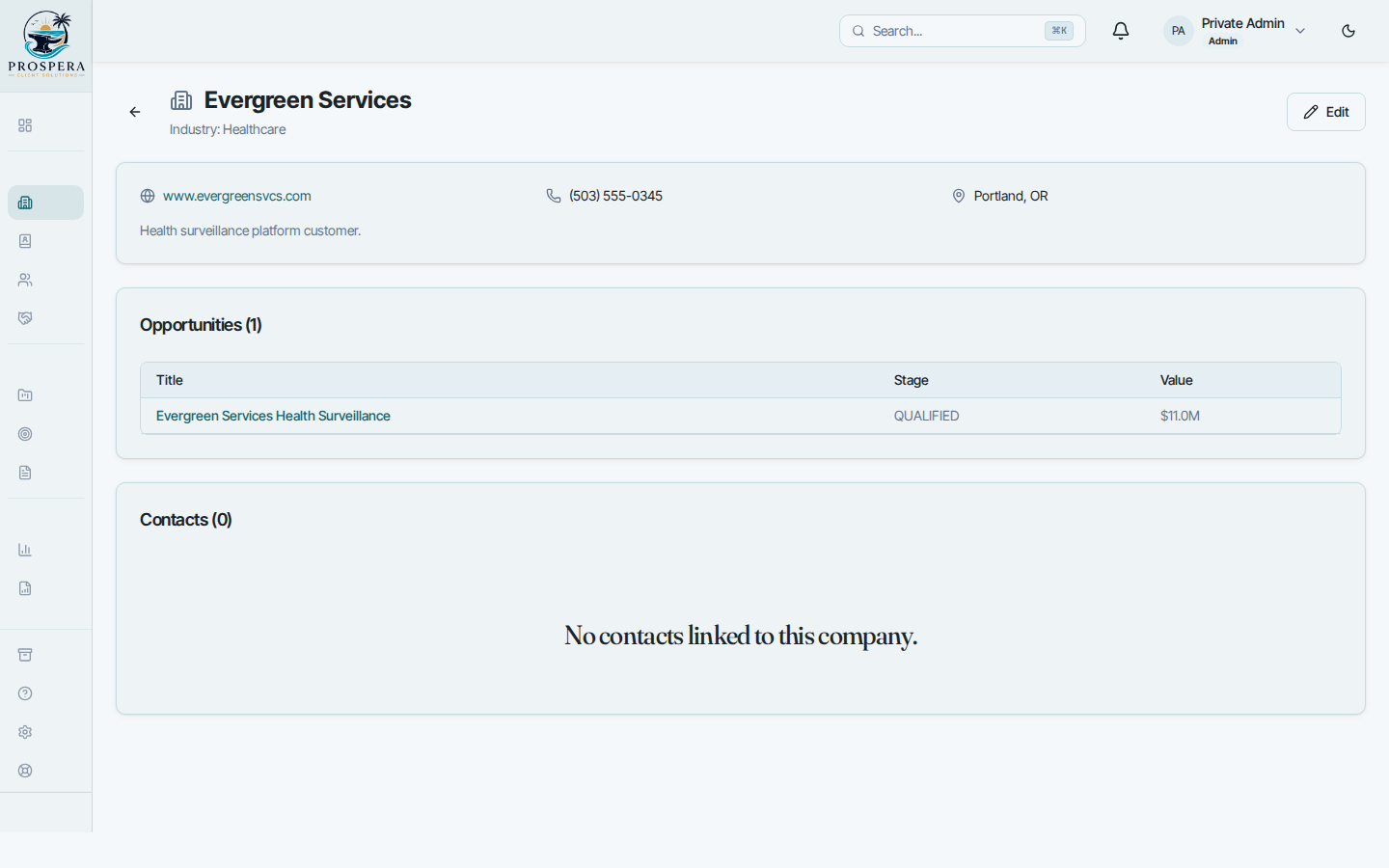Click the Health surveillance platform customer description
Viewport: 1389px width, 868px height.
[x=250, y=231]
